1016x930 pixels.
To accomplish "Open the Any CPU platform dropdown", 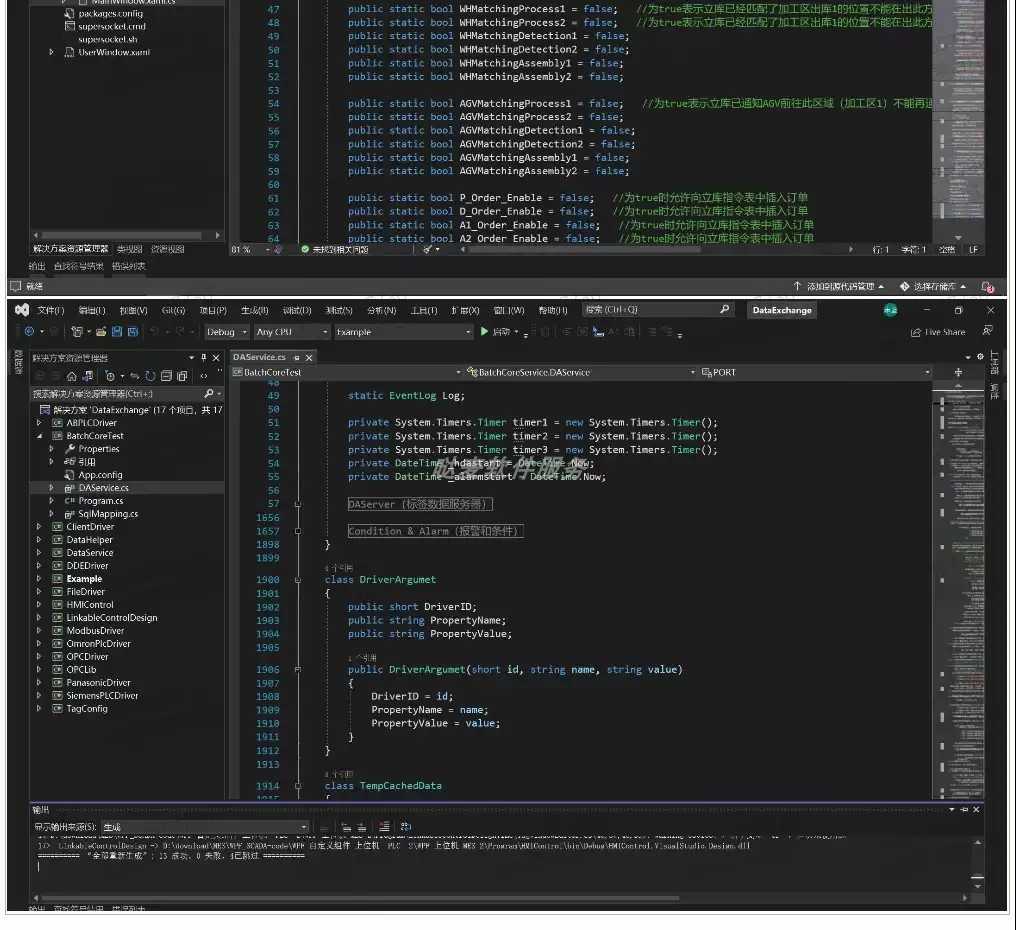I will (292, 332).
